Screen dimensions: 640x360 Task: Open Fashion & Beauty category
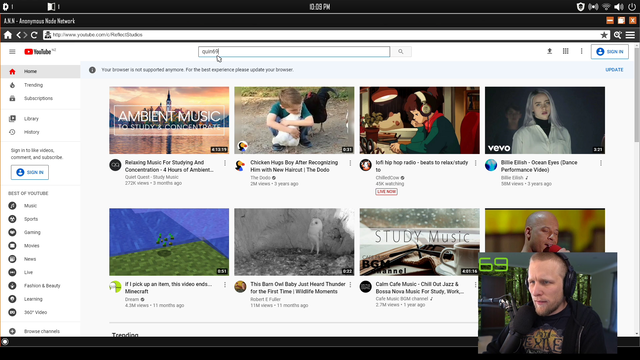pyautogui.click(x=41, y=286)
